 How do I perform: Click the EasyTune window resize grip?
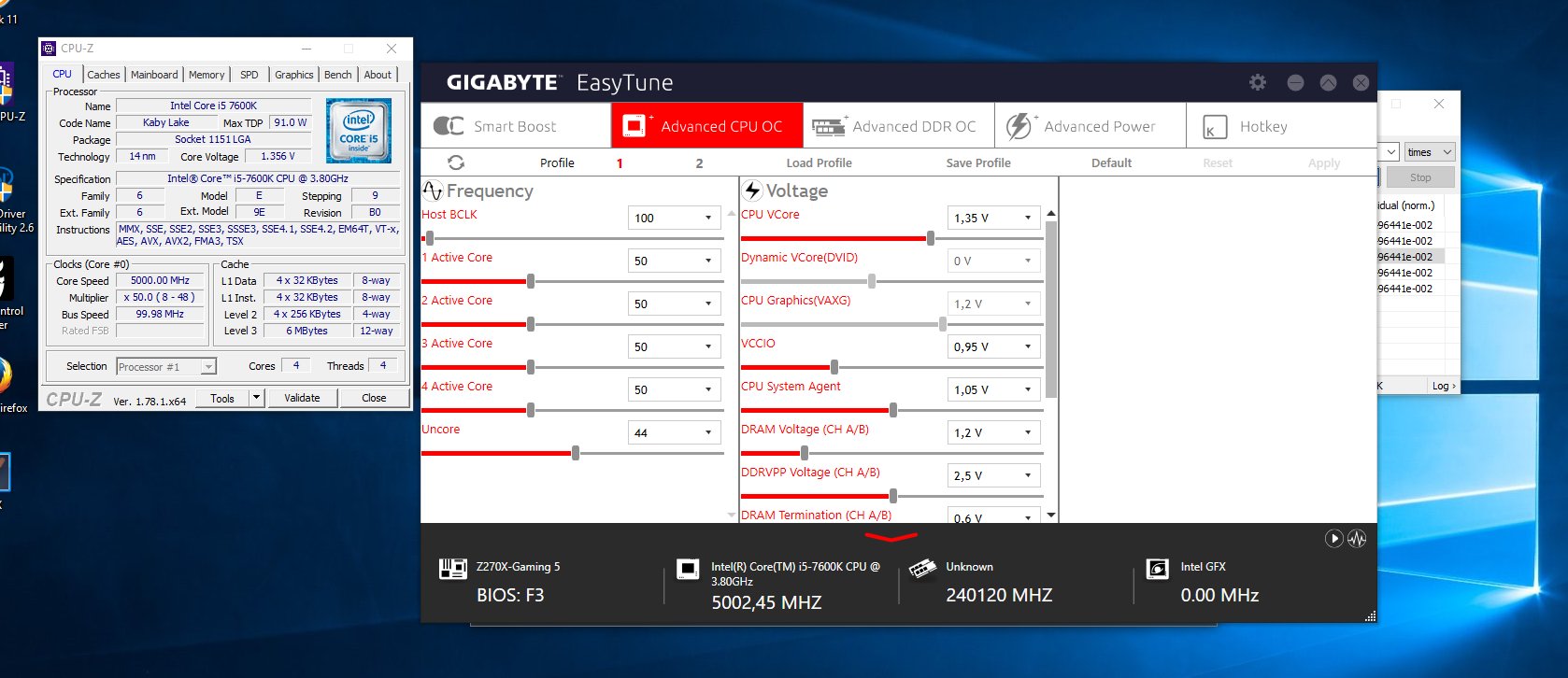click(x=1370, y=616)
